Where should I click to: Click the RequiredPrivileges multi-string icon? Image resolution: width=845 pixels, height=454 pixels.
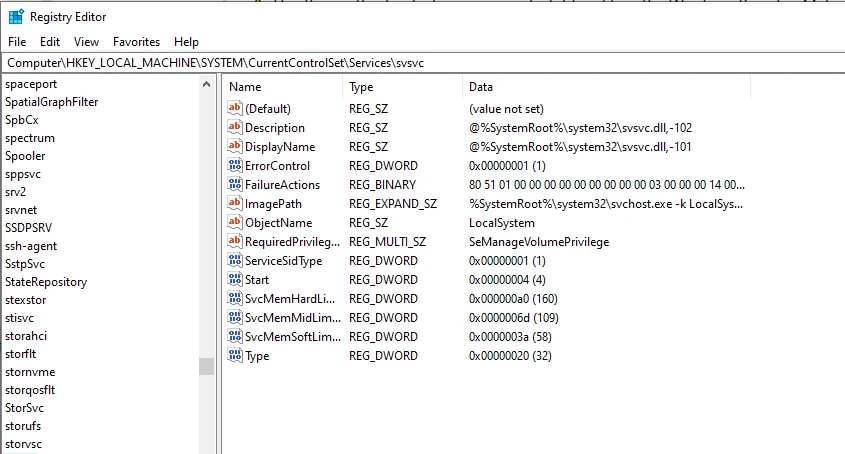tap(234, 241)
